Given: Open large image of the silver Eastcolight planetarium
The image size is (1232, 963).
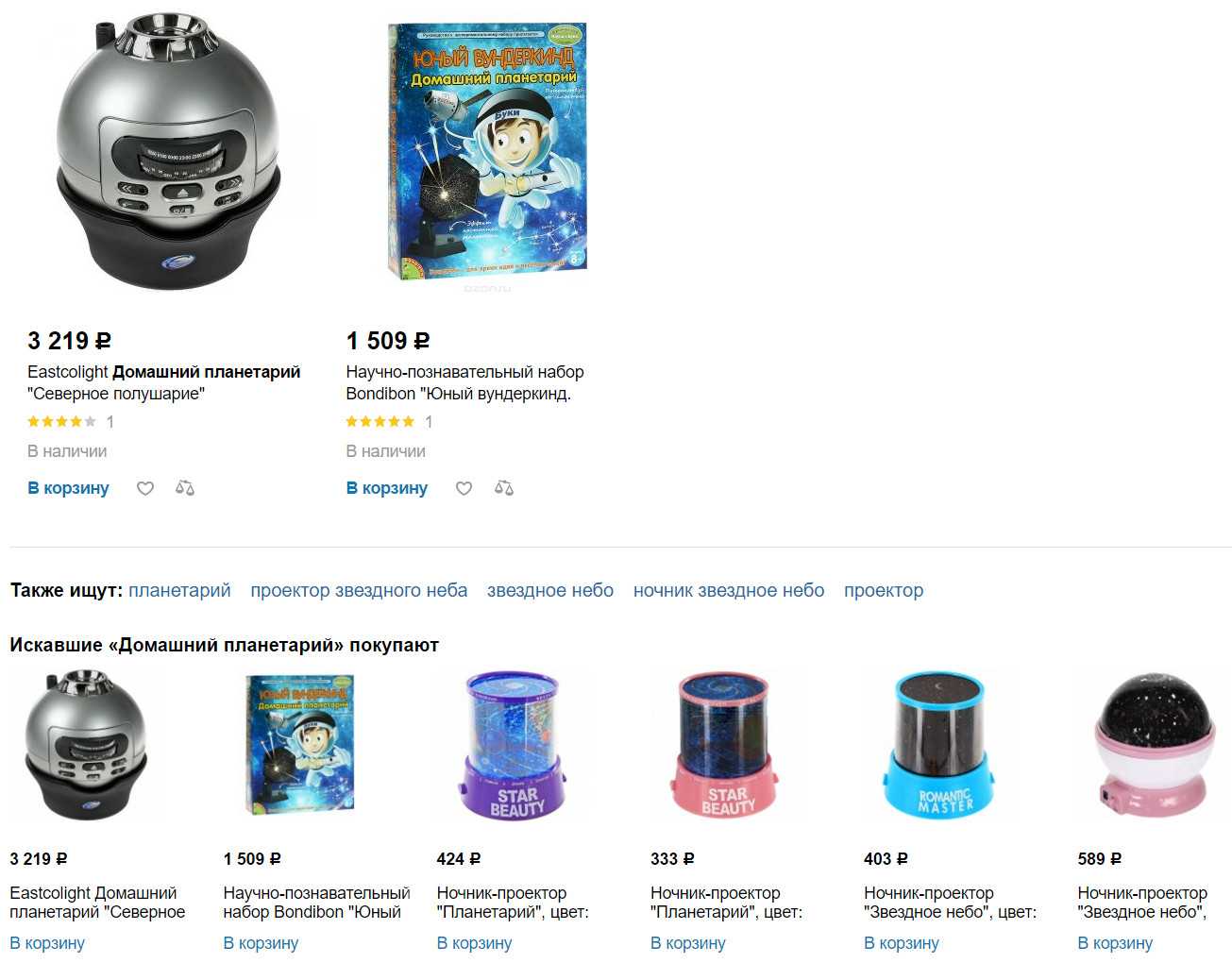Looking at the screenshot, I should click(x=168, y=151).
